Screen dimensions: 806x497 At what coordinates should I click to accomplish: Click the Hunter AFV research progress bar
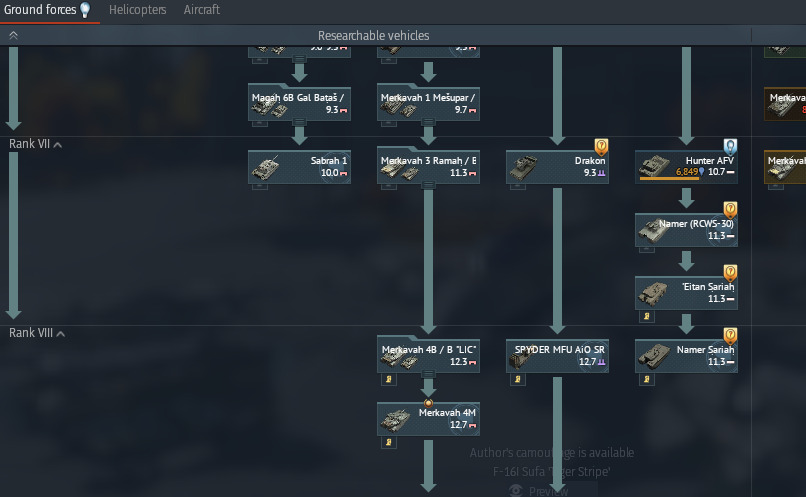(670, 179)
